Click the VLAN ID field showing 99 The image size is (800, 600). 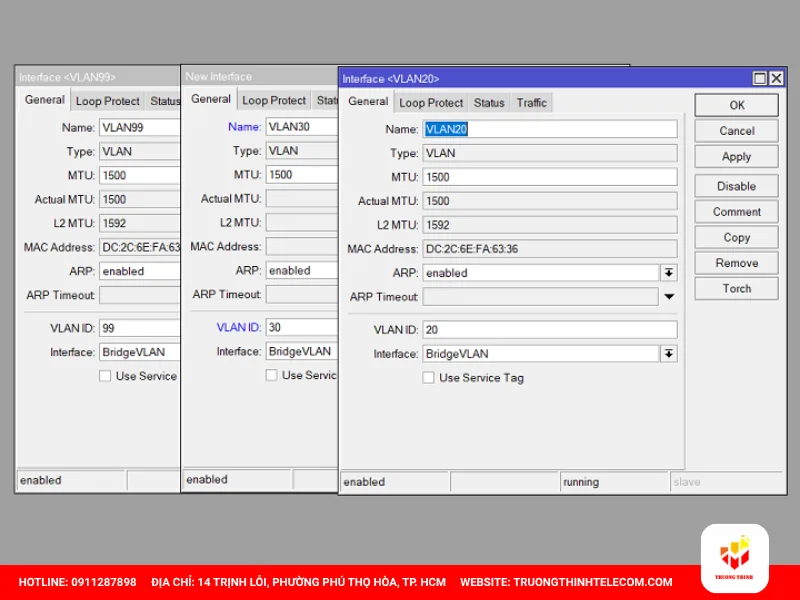click(139, 328)
